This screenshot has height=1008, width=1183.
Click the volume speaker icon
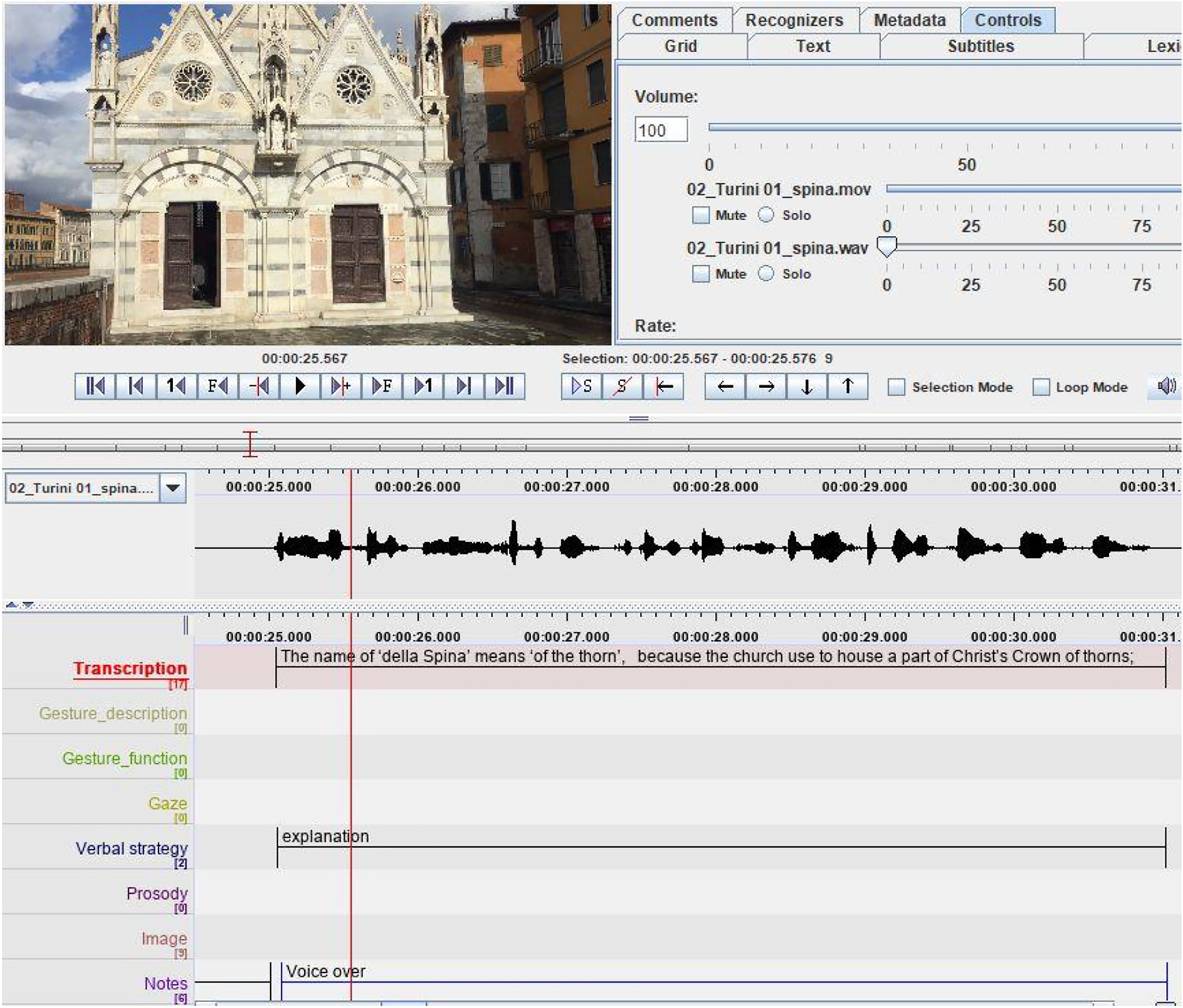click(1167, 386)
